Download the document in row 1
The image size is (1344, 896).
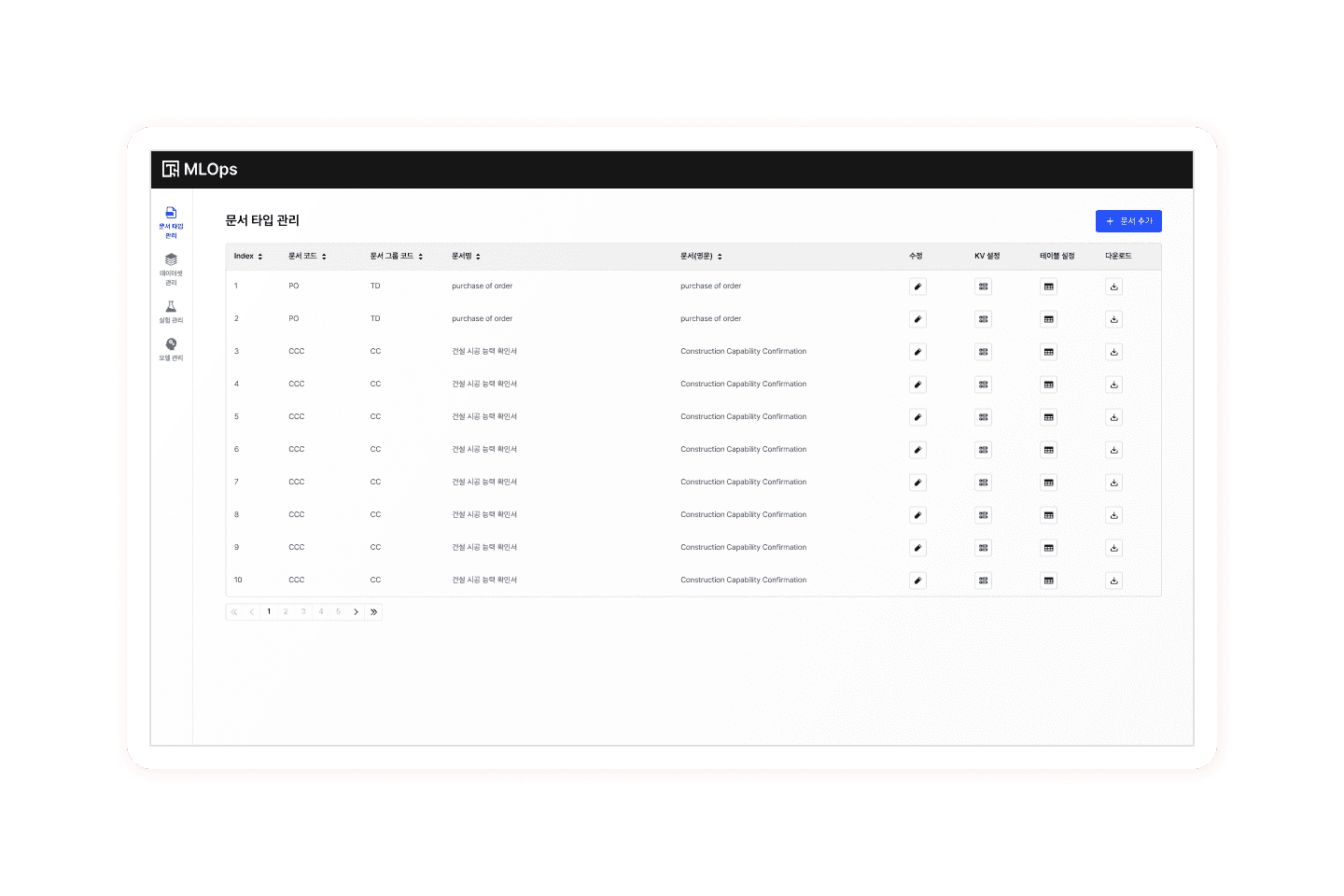(x=1114, y=287)
